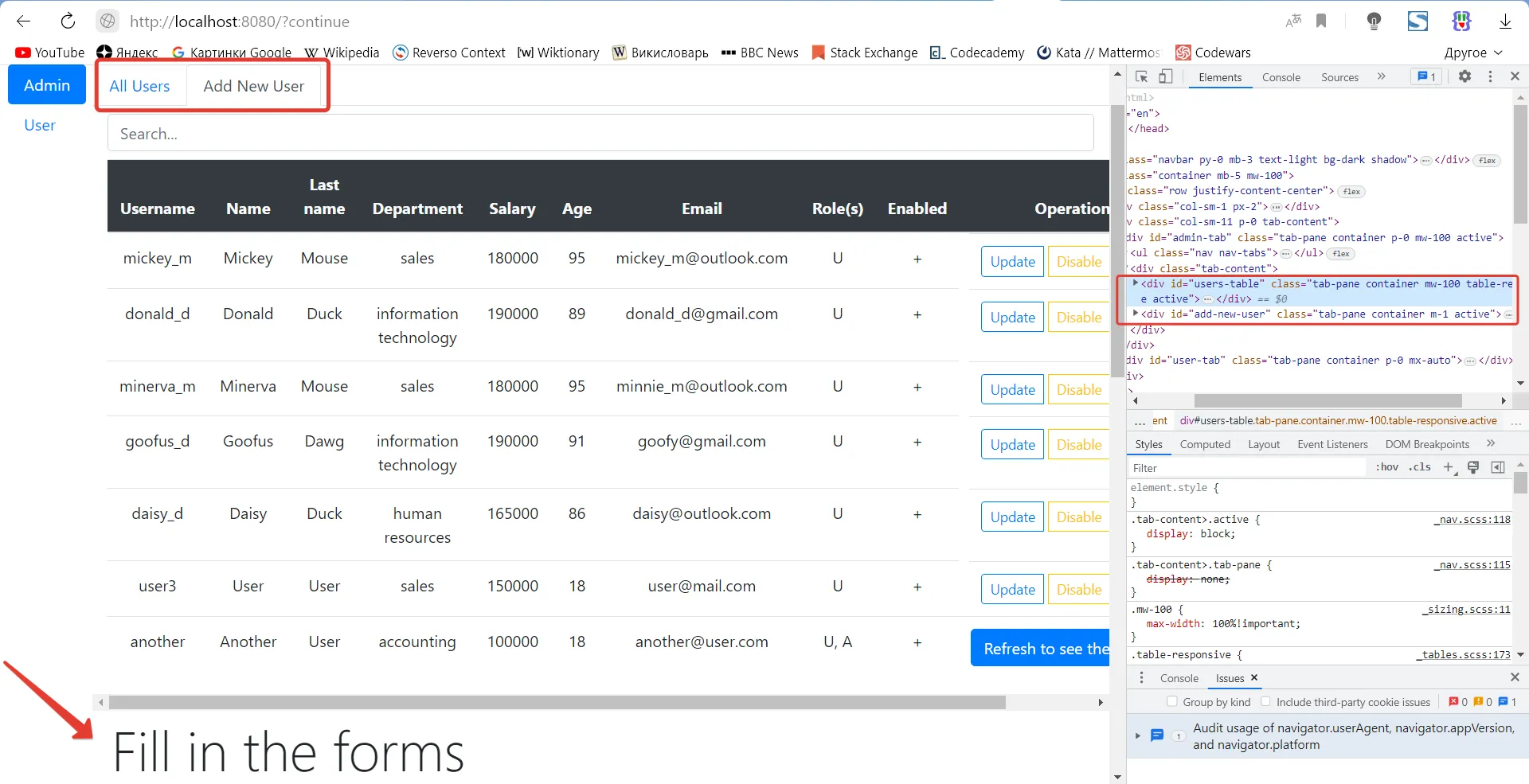Viewport: 1529px width, 784px height.
Task: Click the Elements panel horizontal scrollbar
Action: [x=1328, y=400]
